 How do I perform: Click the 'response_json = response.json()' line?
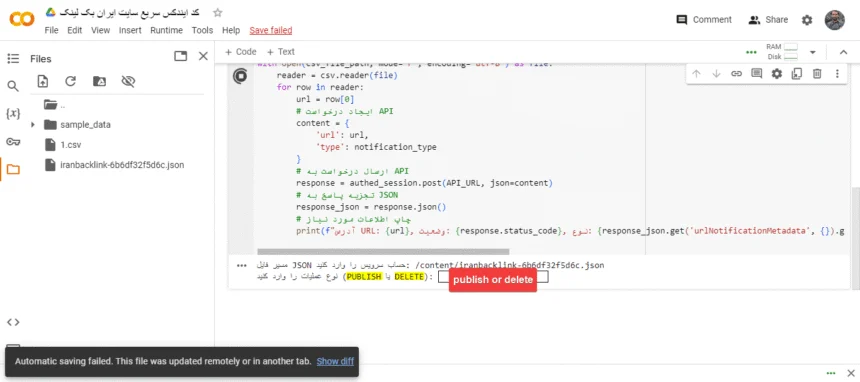click(x=371, y=207)
